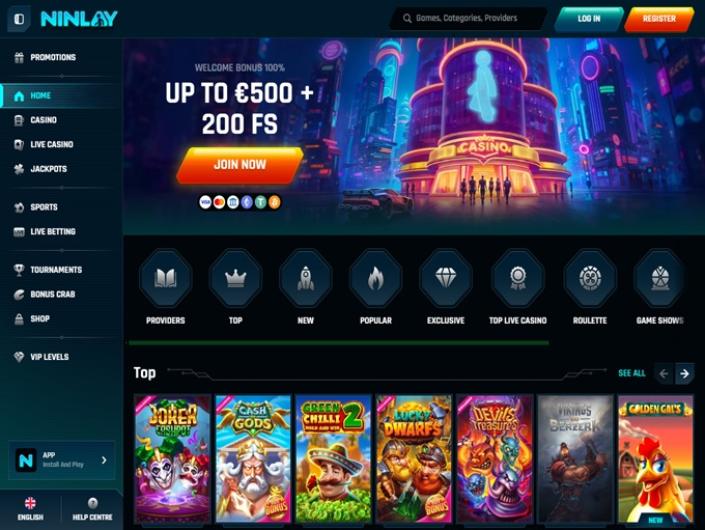Click the Register button
This screenshot has width=705, height=530.
tap(659, 19)
